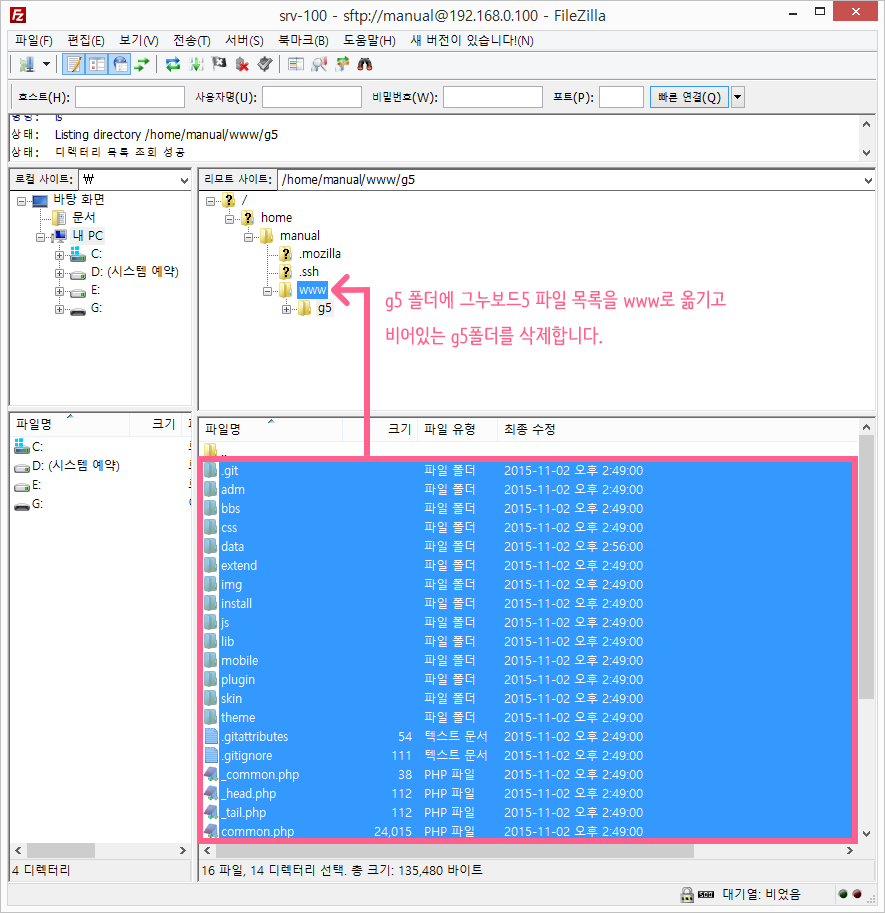
Task: Select .gitignore file in remote list
Action: click(529, 755)
